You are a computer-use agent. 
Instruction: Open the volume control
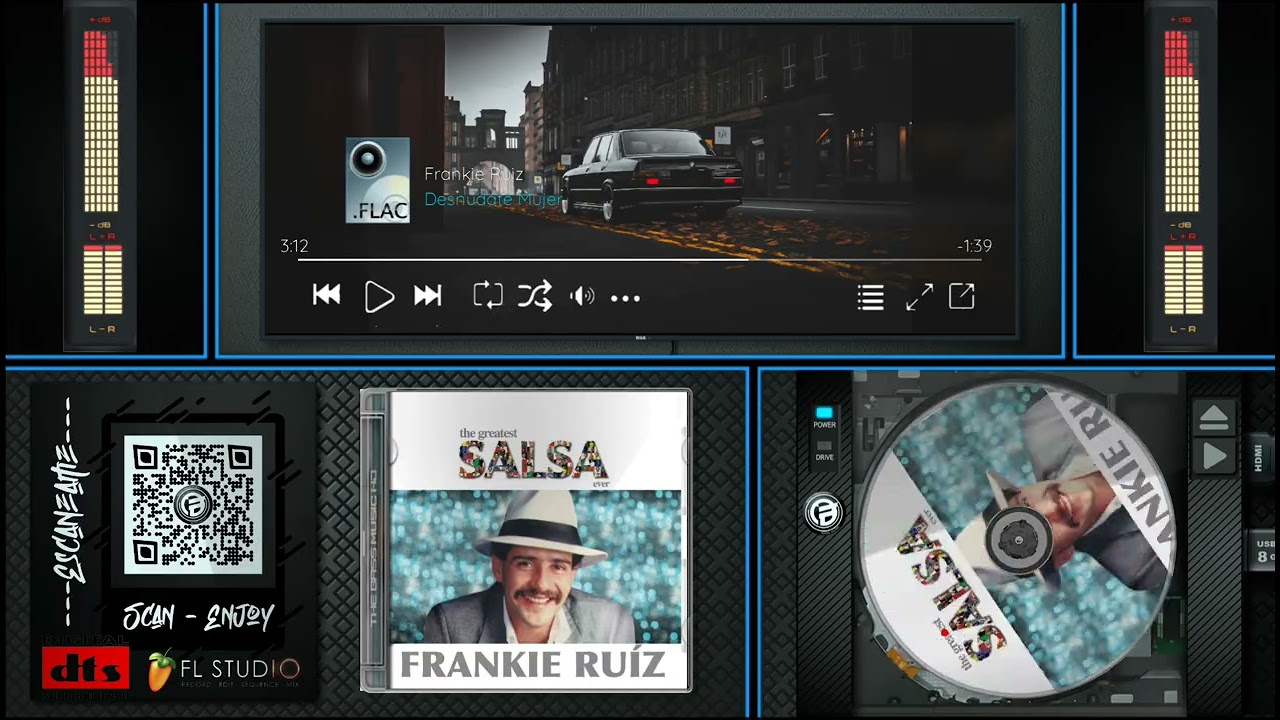[582, 297]
